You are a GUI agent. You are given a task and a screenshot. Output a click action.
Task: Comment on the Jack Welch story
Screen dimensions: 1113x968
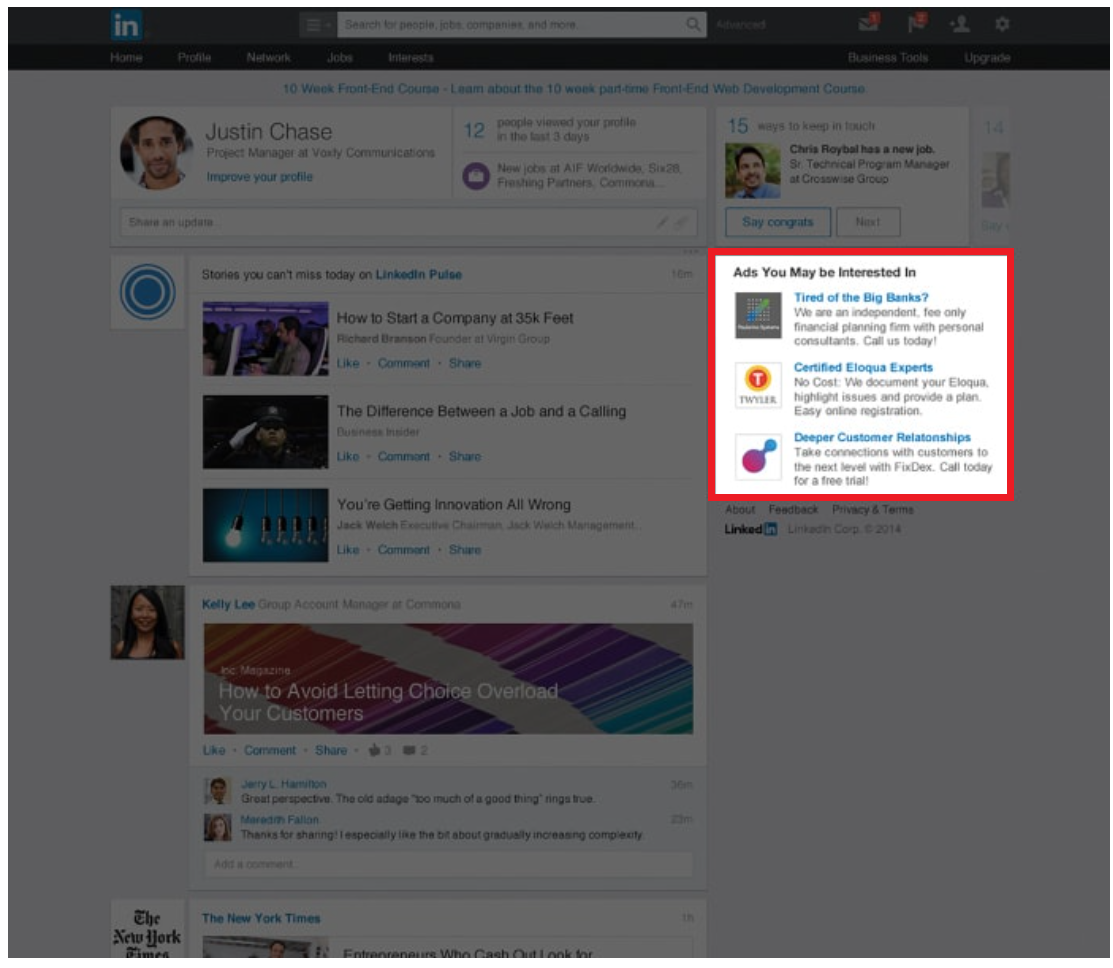[x=403, y=550]
